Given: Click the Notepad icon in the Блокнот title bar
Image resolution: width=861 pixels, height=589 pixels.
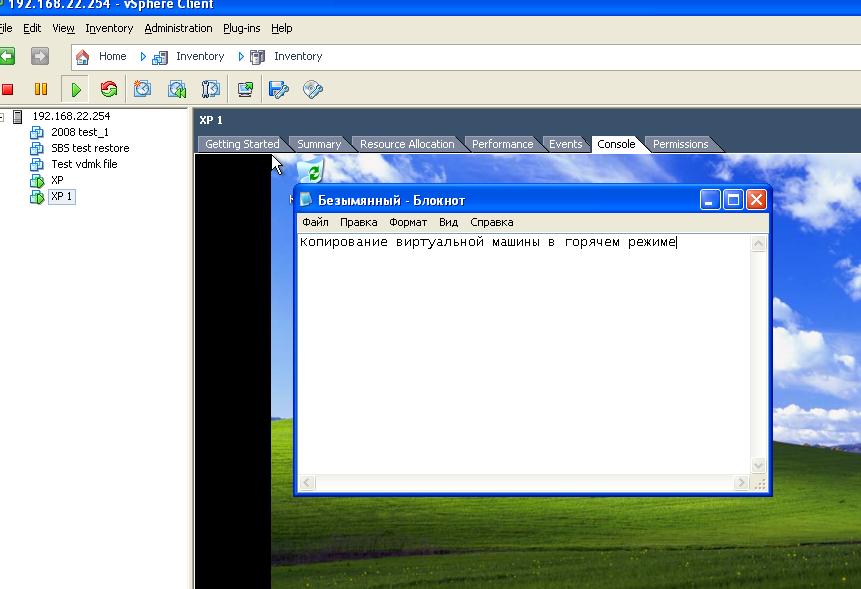Looking at the screenshot, I should coord(306,200).
